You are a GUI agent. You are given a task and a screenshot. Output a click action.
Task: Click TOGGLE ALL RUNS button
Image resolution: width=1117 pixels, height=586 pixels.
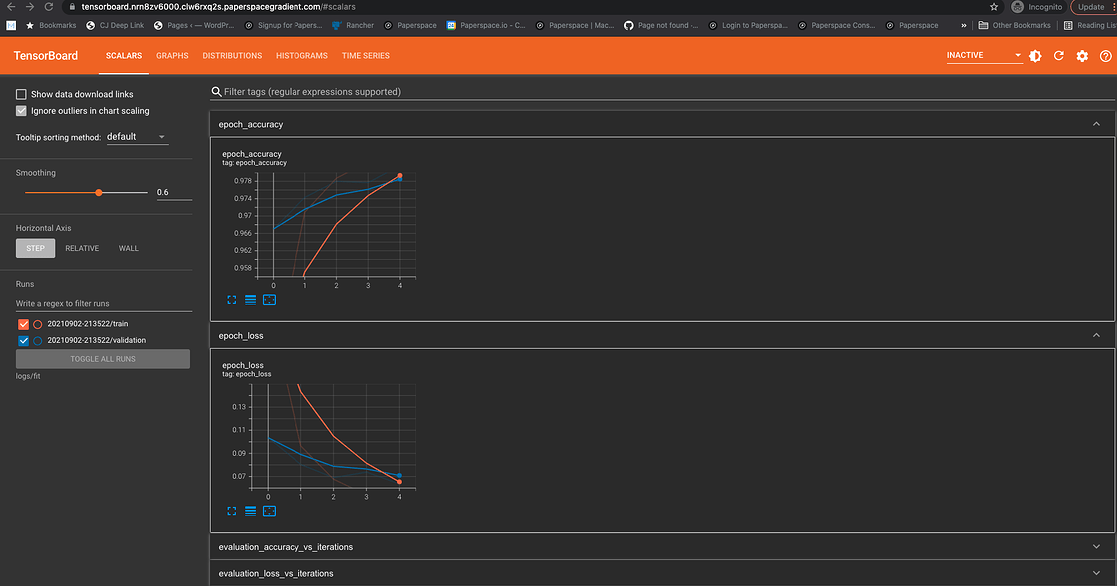coord(103,359)
